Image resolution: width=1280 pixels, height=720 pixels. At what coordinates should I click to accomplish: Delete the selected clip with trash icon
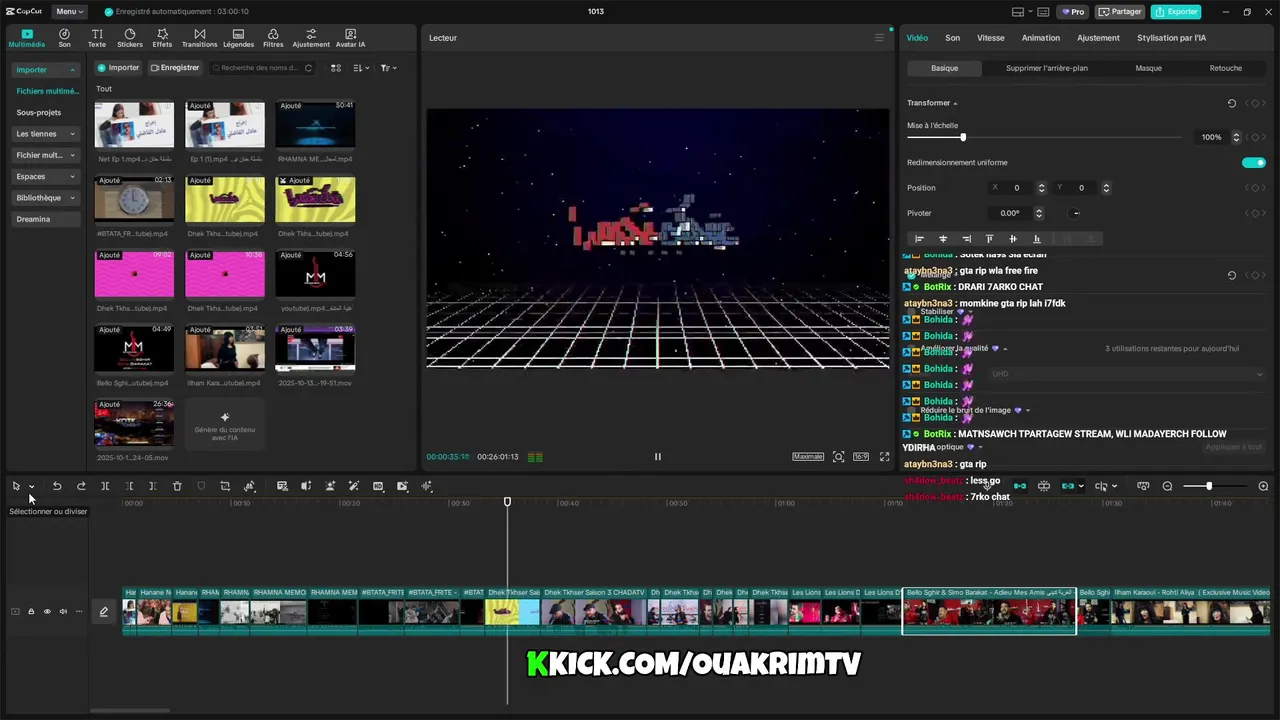pyautogui.click(x=177, y=486)
